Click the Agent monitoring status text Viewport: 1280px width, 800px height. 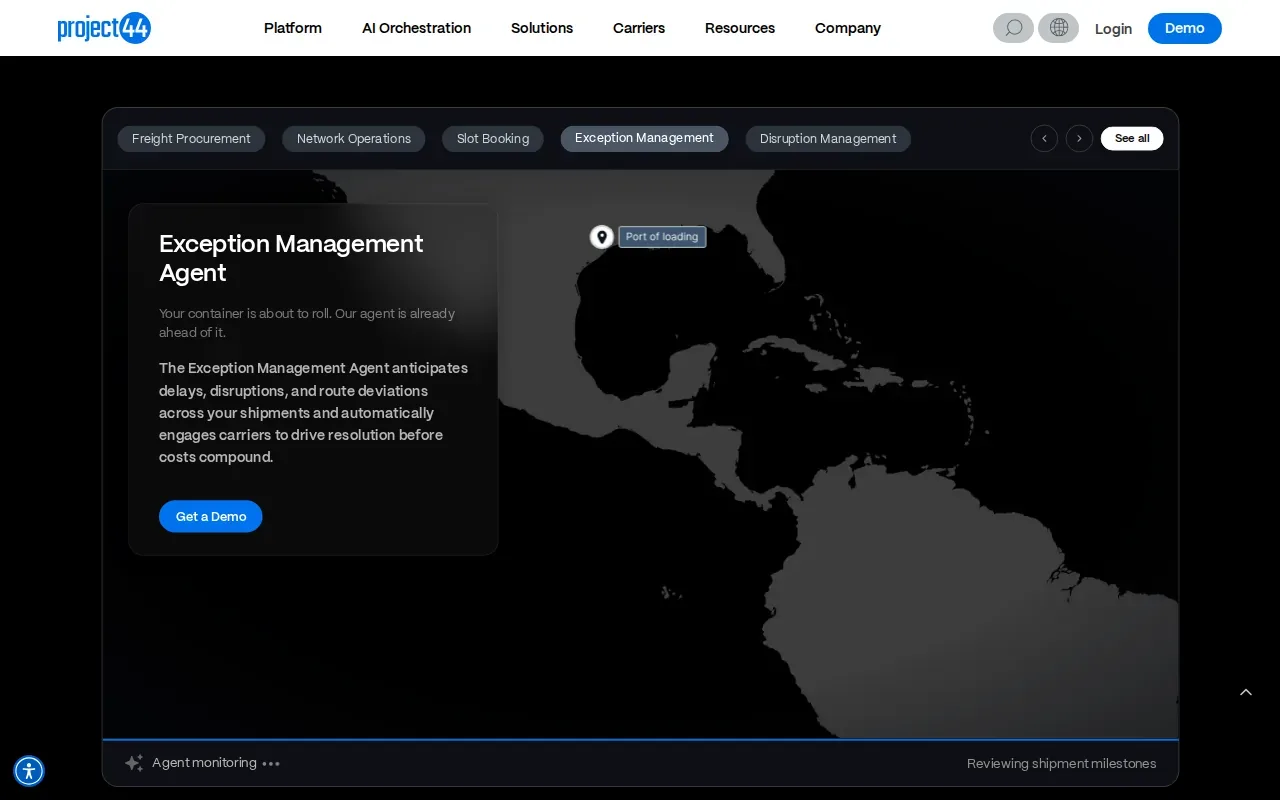pyautogui.click(x=204, y=763)
